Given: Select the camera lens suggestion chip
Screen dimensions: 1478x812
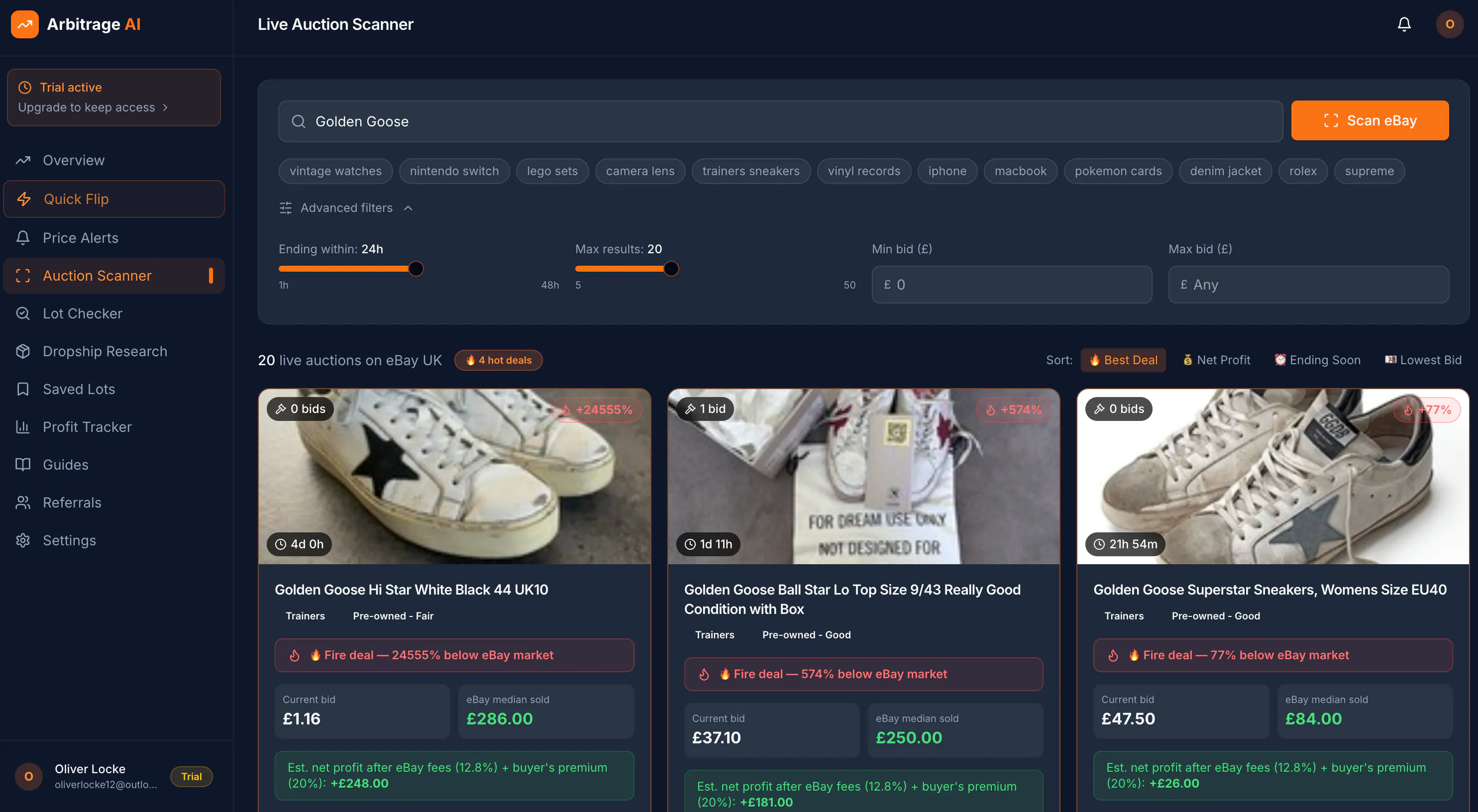Looking at the screenshot, I should (x=640, y=171).
